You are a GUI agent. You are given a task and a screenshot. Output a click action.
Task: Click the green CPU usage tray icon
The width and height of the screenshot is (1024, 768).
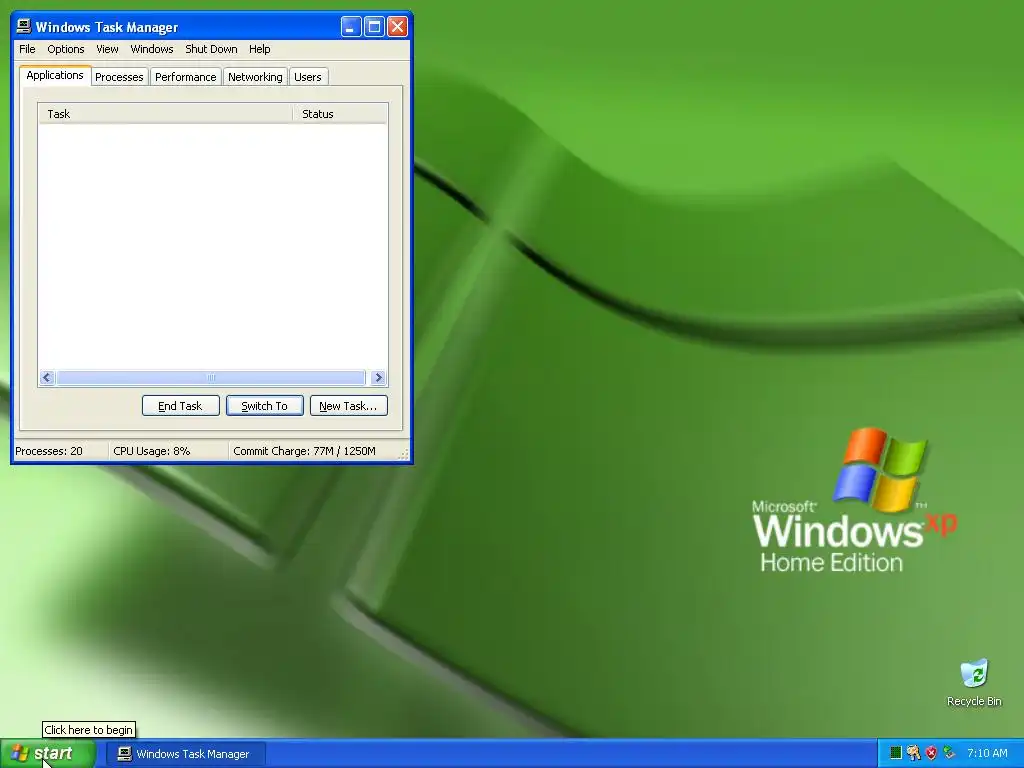click(896, 753)
